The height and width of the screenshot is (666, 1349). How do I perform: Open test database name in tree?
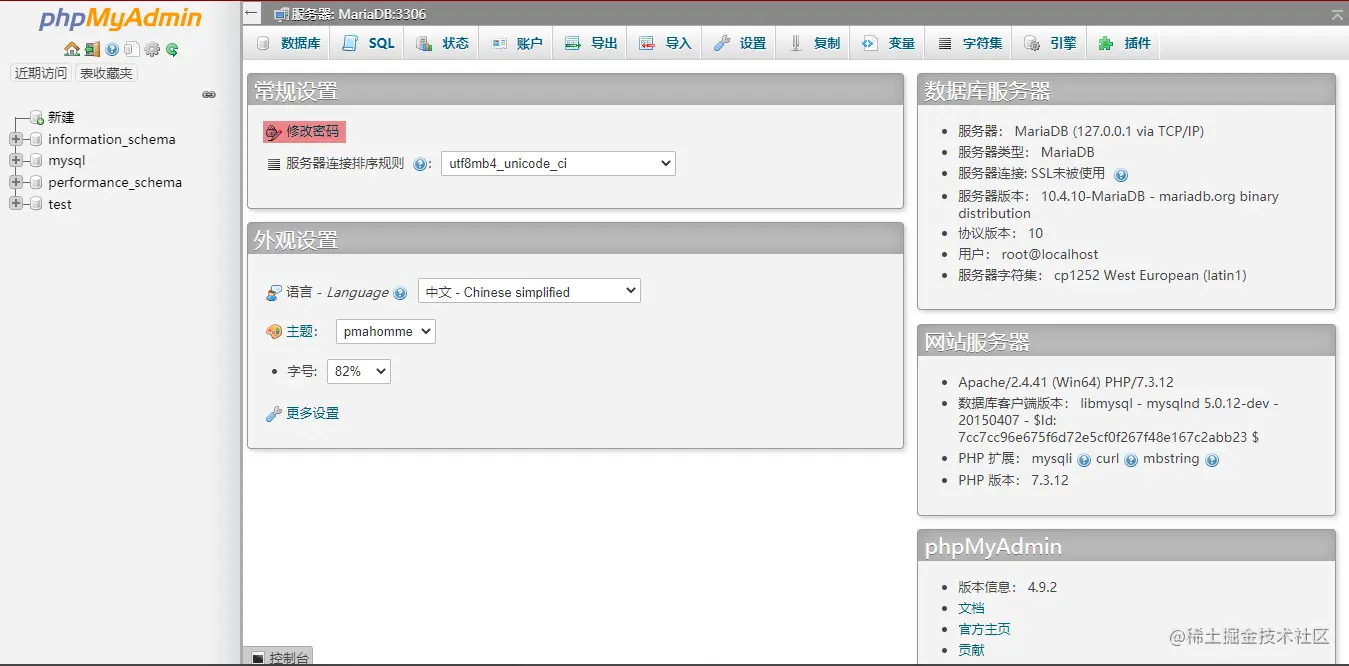point(60,204)
